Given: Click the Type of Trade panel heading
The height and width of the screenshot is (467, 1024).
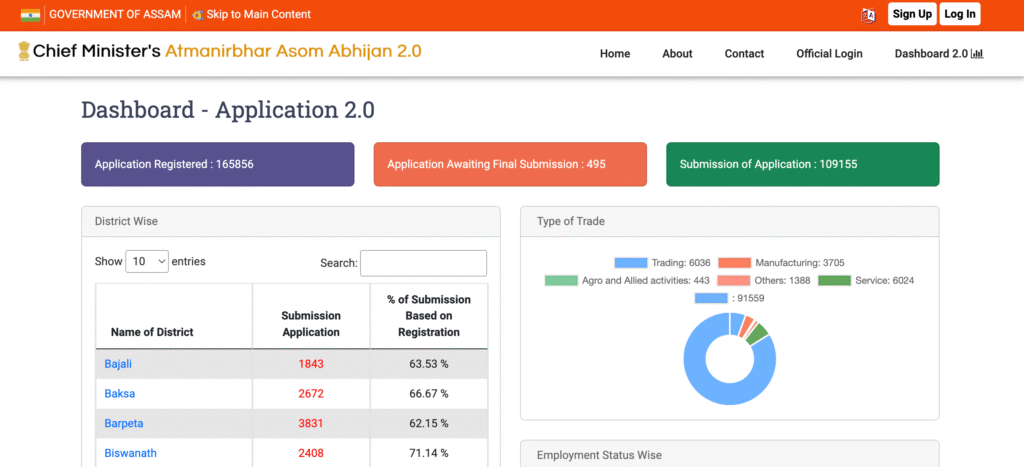Looking at the screenshot, I should (x=571, y=221).
